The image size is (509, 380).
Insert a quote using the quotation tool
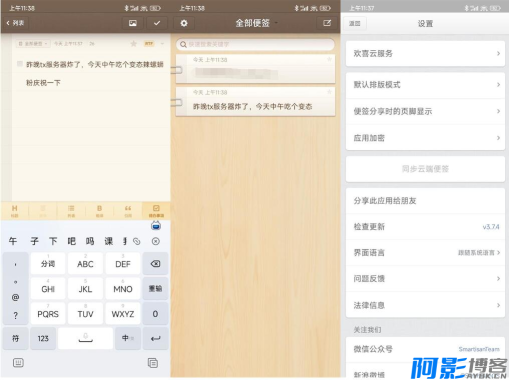click(128, 211)
